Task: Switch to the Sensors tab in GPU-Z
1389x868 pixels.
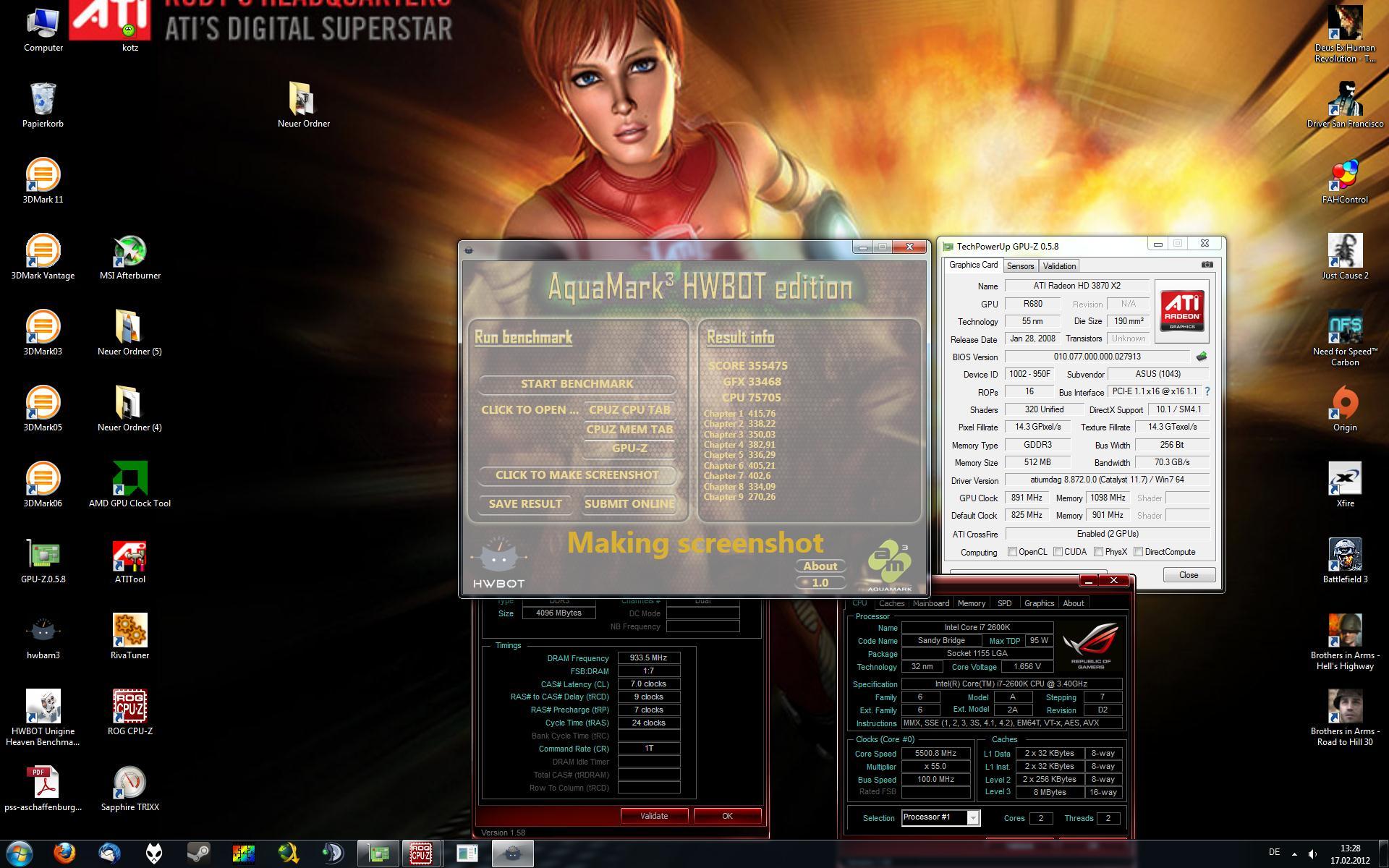Action: tap(1020, 266)
